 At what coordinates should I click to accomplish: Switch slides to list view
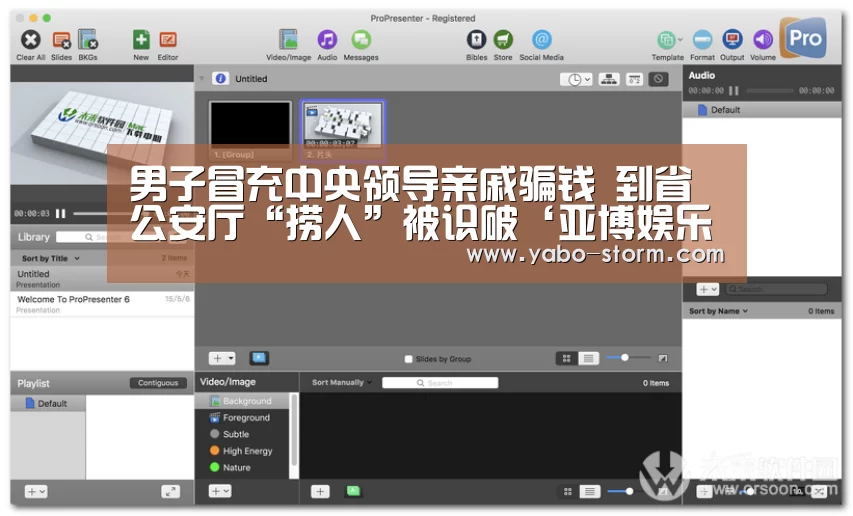click(588, 358)
